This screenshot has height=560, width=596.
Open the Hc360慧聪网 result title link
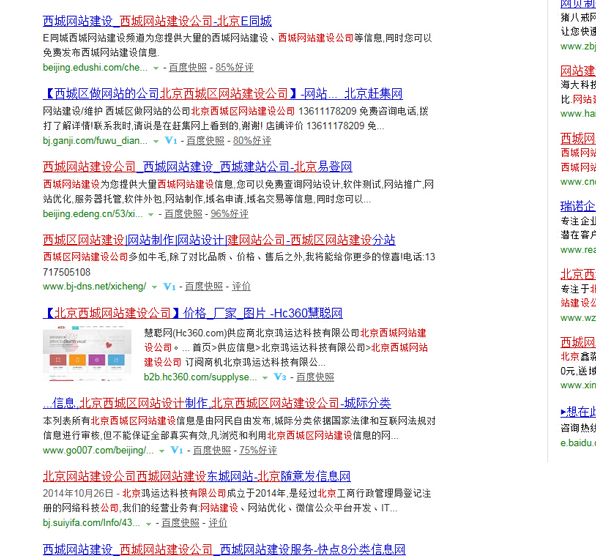(193, 313)
